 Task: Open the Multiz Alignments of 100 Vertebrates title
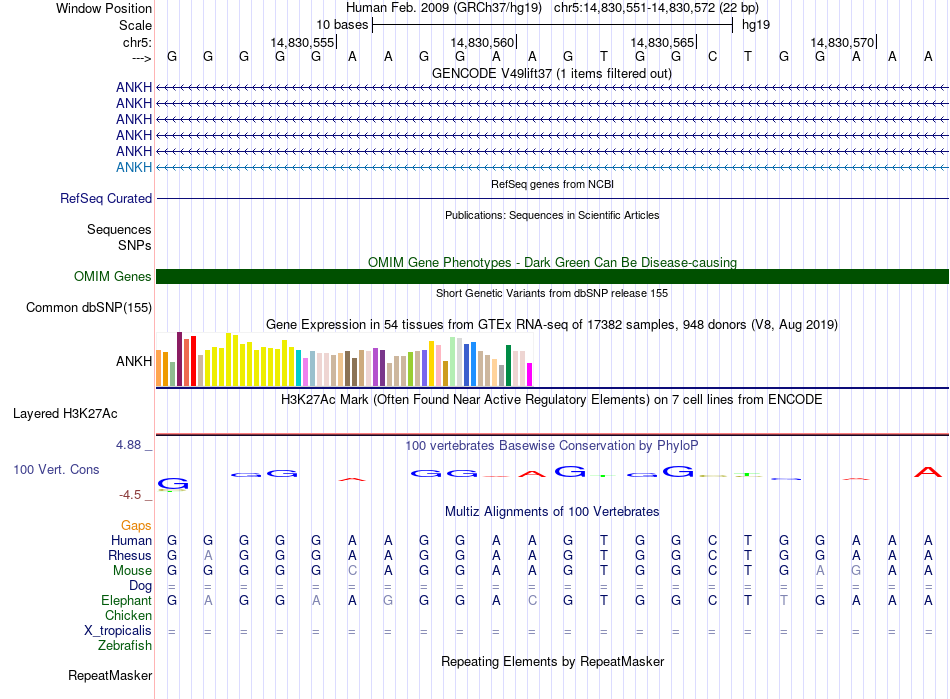(552, 512)
